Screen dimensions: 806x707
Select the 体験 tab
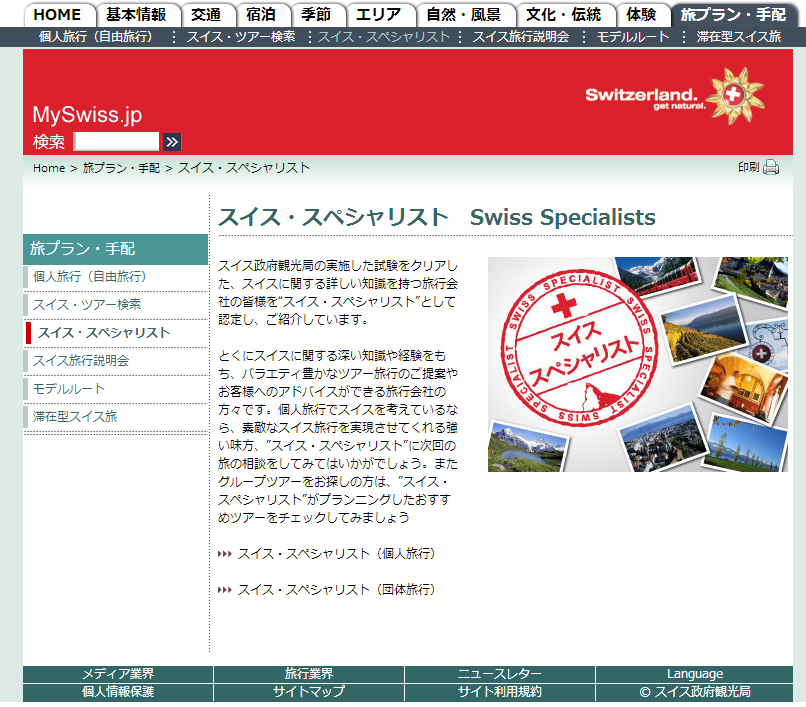(642, 14)
